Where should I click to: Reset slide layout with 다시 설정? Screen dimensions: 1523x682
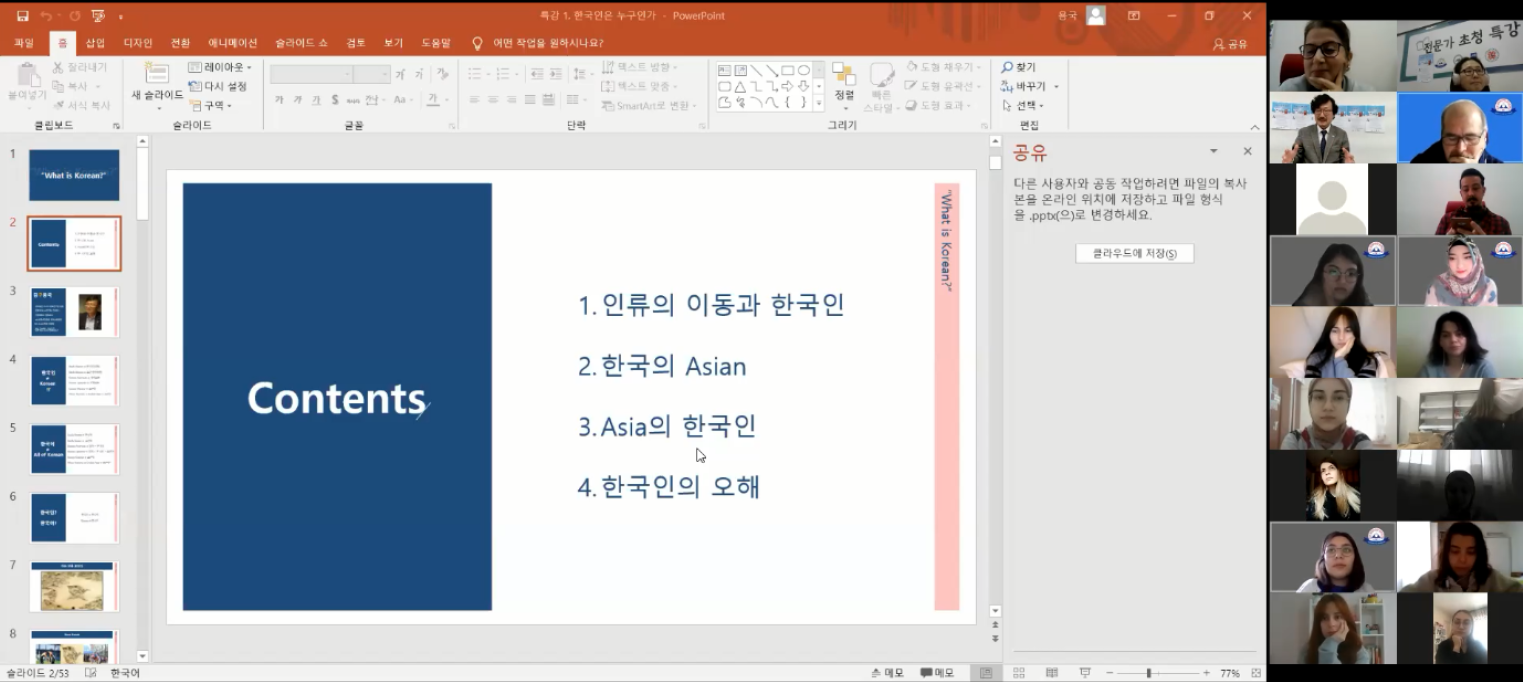pos(217,86)
